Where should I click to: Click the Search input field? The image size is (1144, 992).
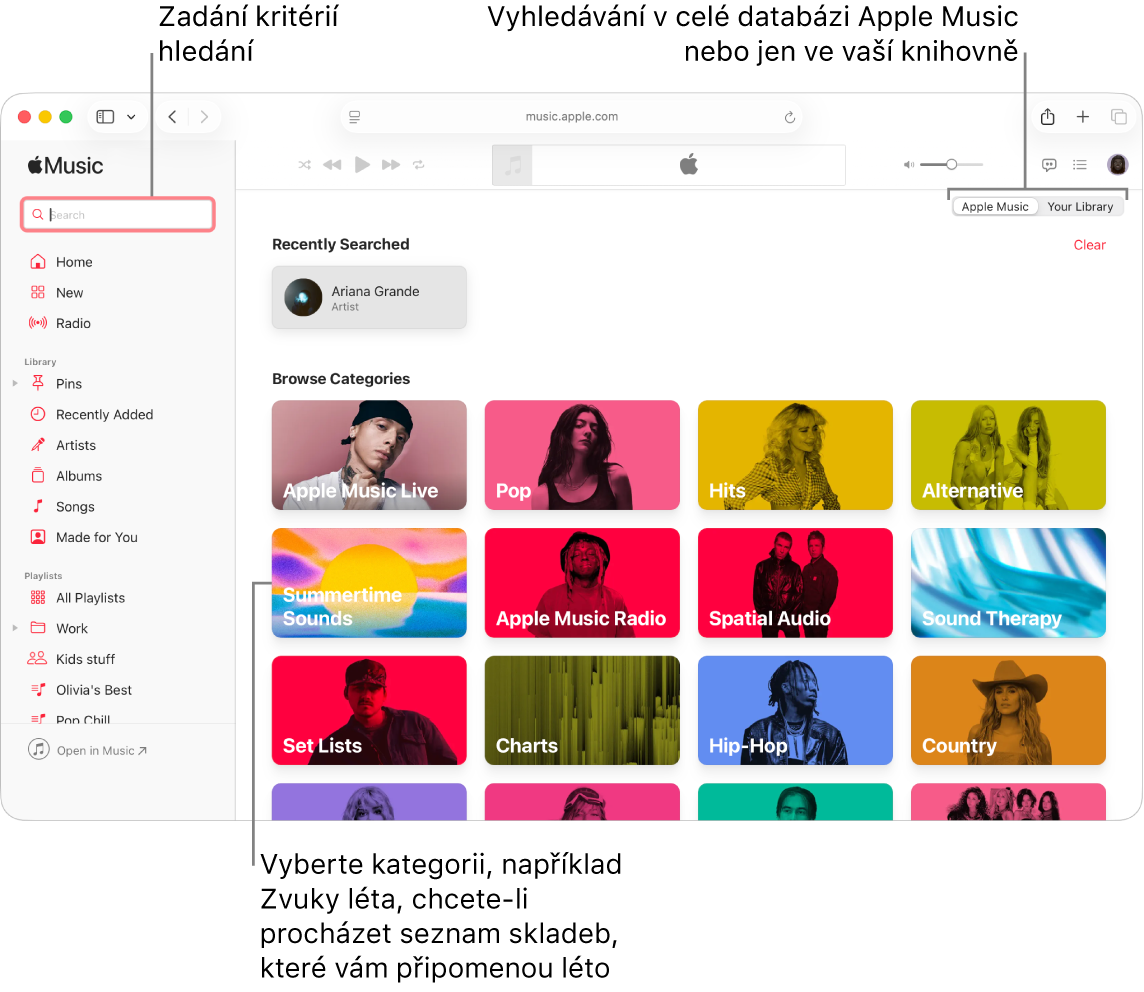pyautogui.click(x=117, y=214)
